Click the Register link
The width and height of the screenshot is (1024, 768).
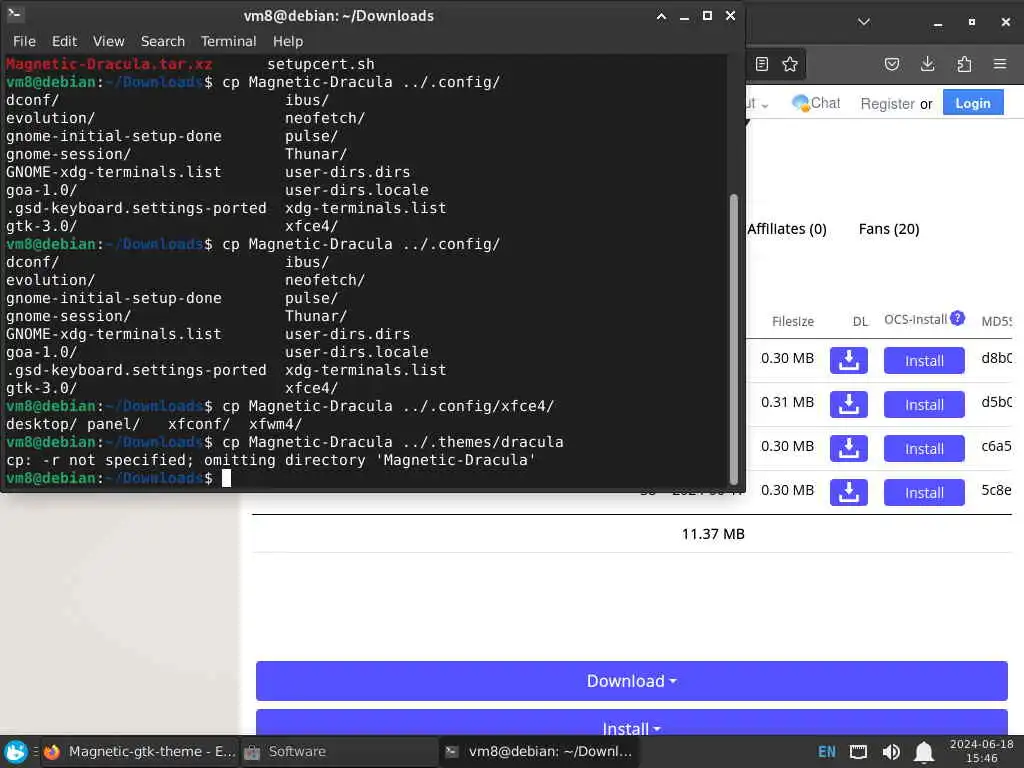click(887, 104)
